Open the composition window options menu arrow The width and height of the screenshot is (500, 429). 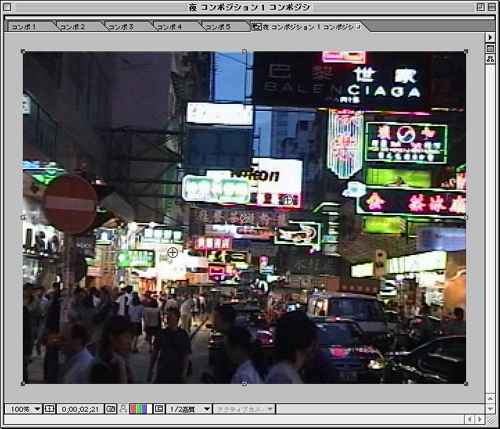tap(490, 37)
